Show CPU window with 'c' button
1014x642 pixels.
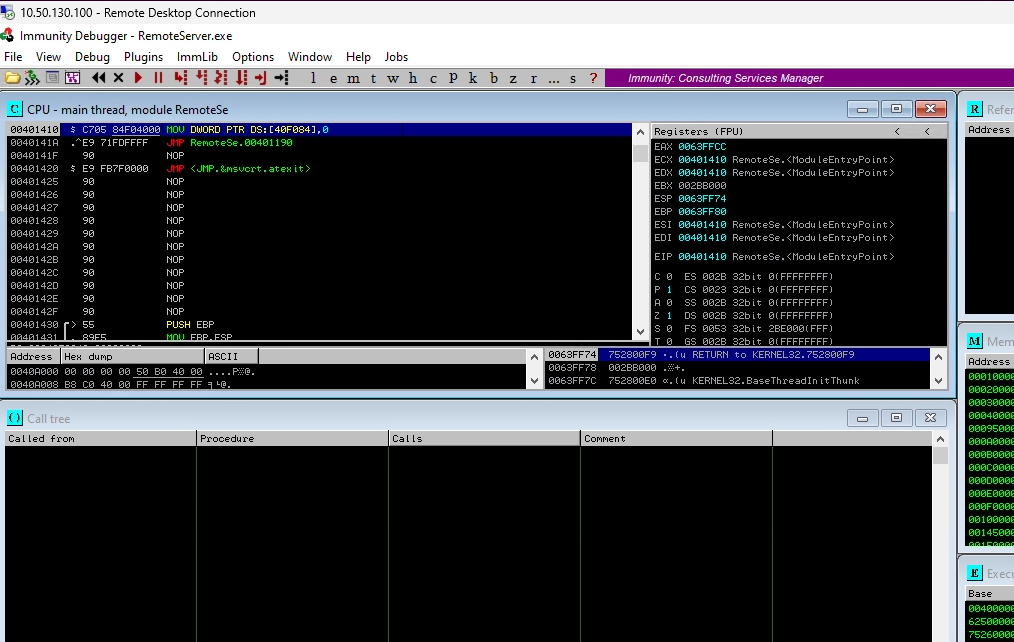(x=433, y=78)
